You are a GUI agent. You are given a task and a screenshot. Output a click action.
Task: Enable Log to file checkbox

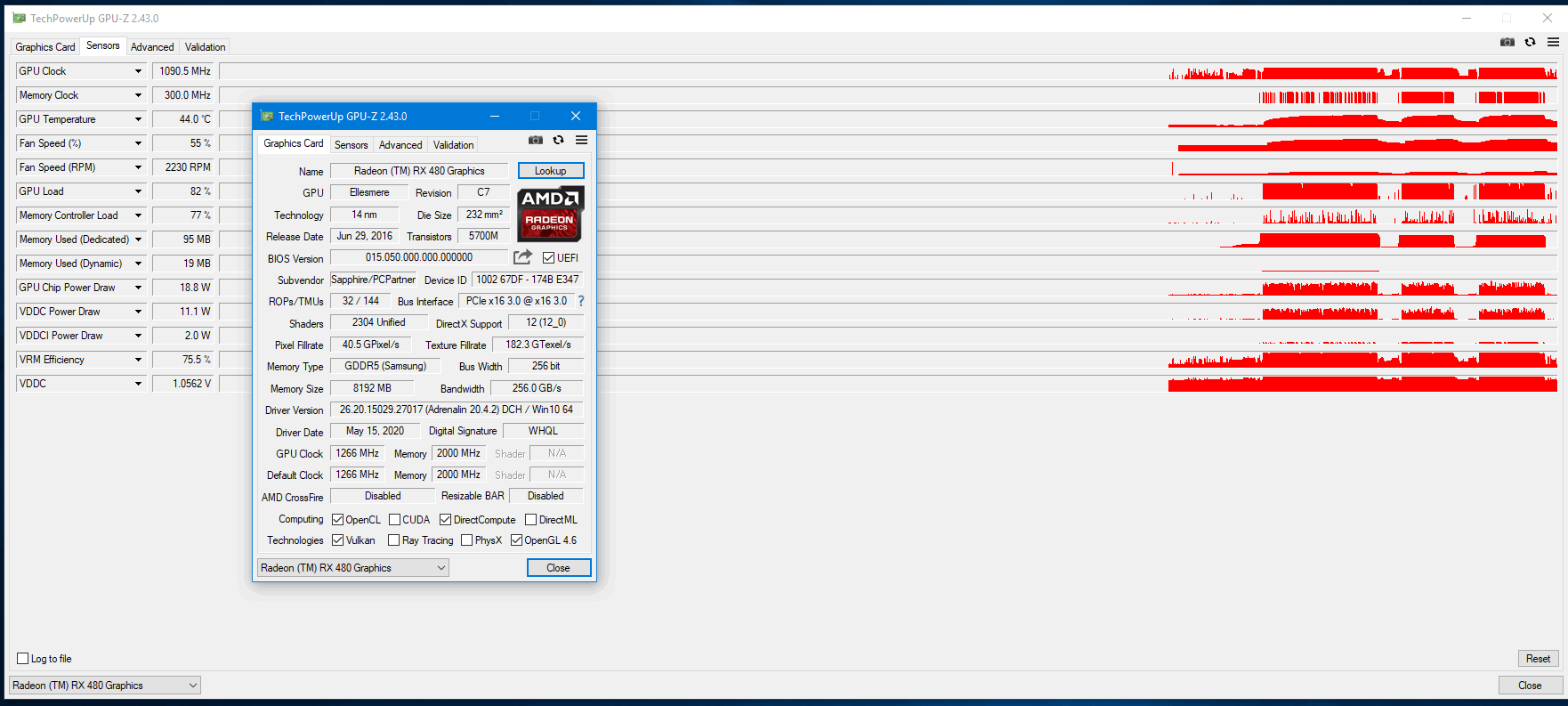point(23,659)
